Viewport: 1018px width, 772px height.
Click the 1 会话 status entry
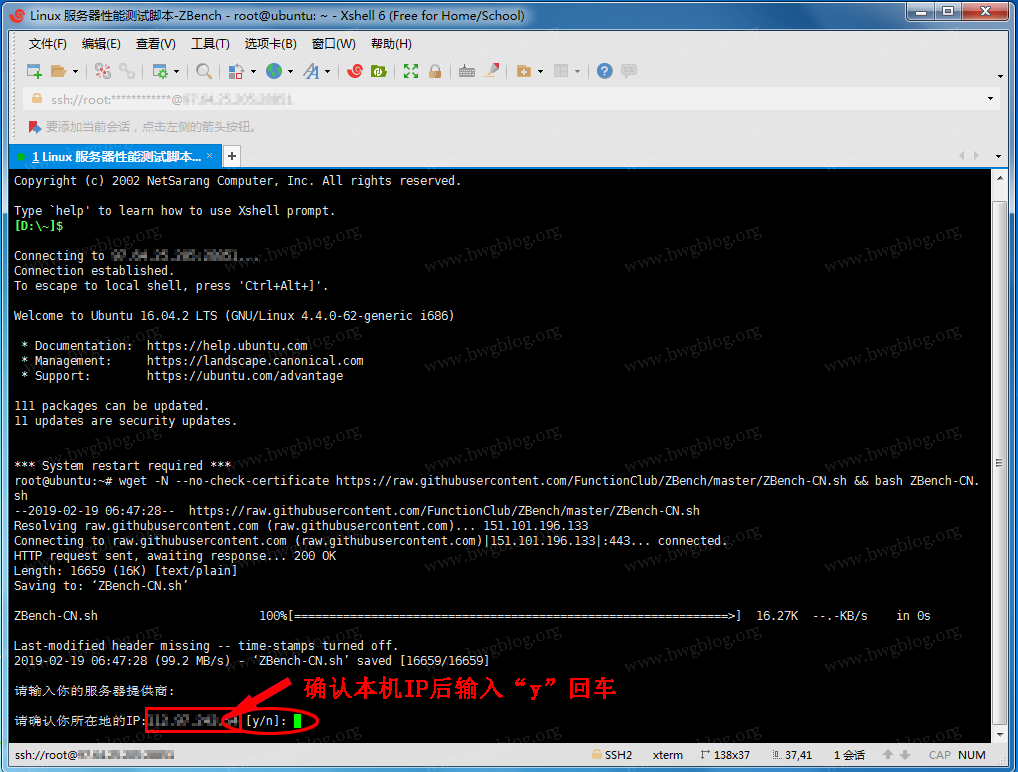[x=849, y=755]
